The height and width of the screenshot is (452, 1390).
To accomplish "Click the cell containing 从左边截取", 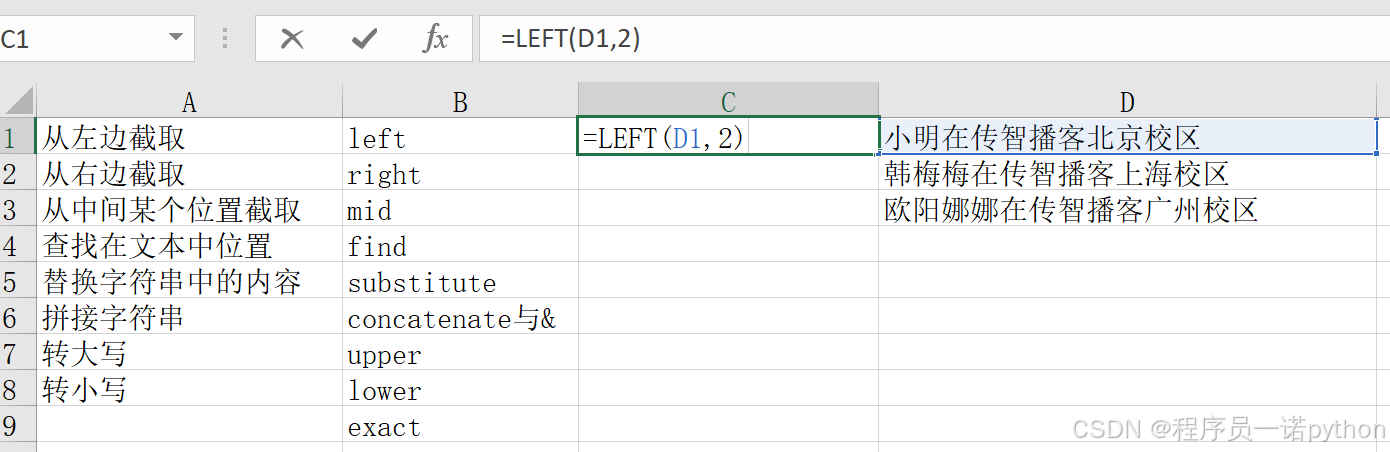I will 189,136.
